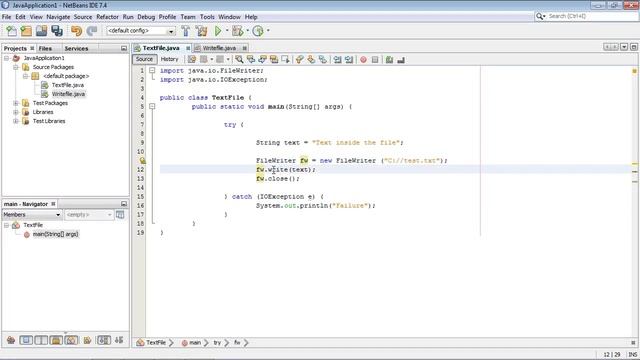Screen dimensions: 640x360
Task: Open the Members dropdown in Navigator
Action: click(32, 215)
